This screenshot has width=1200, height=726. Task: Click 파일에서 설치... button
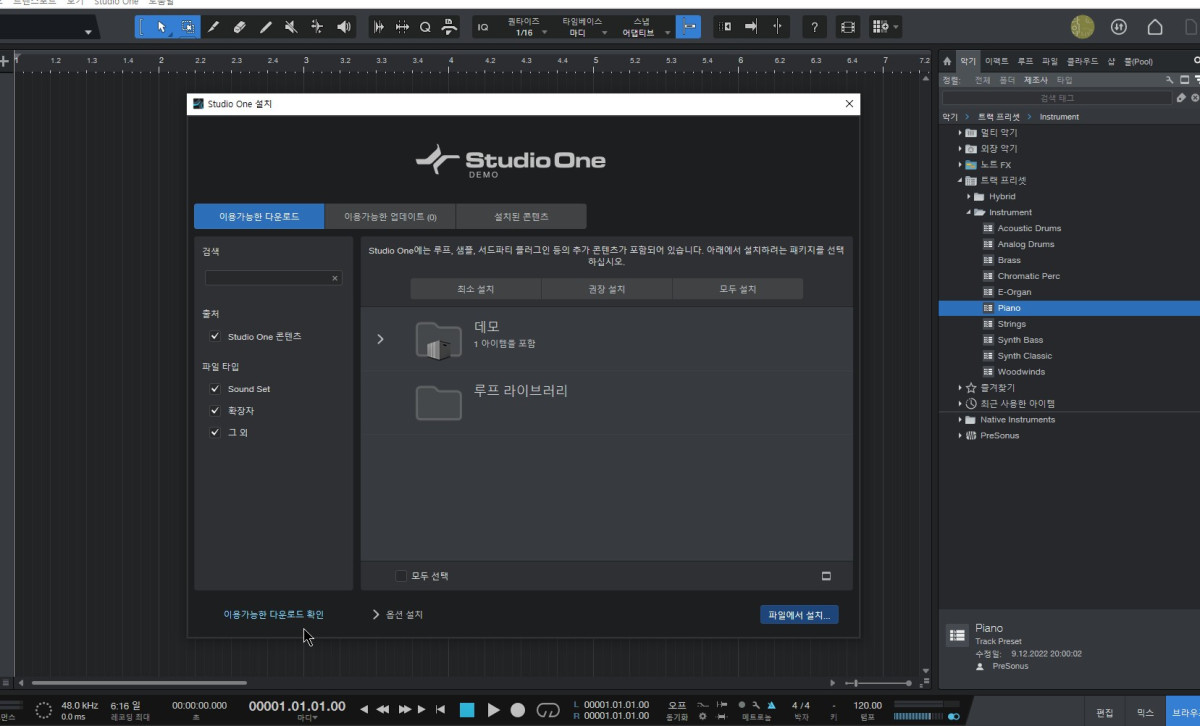coord(799,615)
